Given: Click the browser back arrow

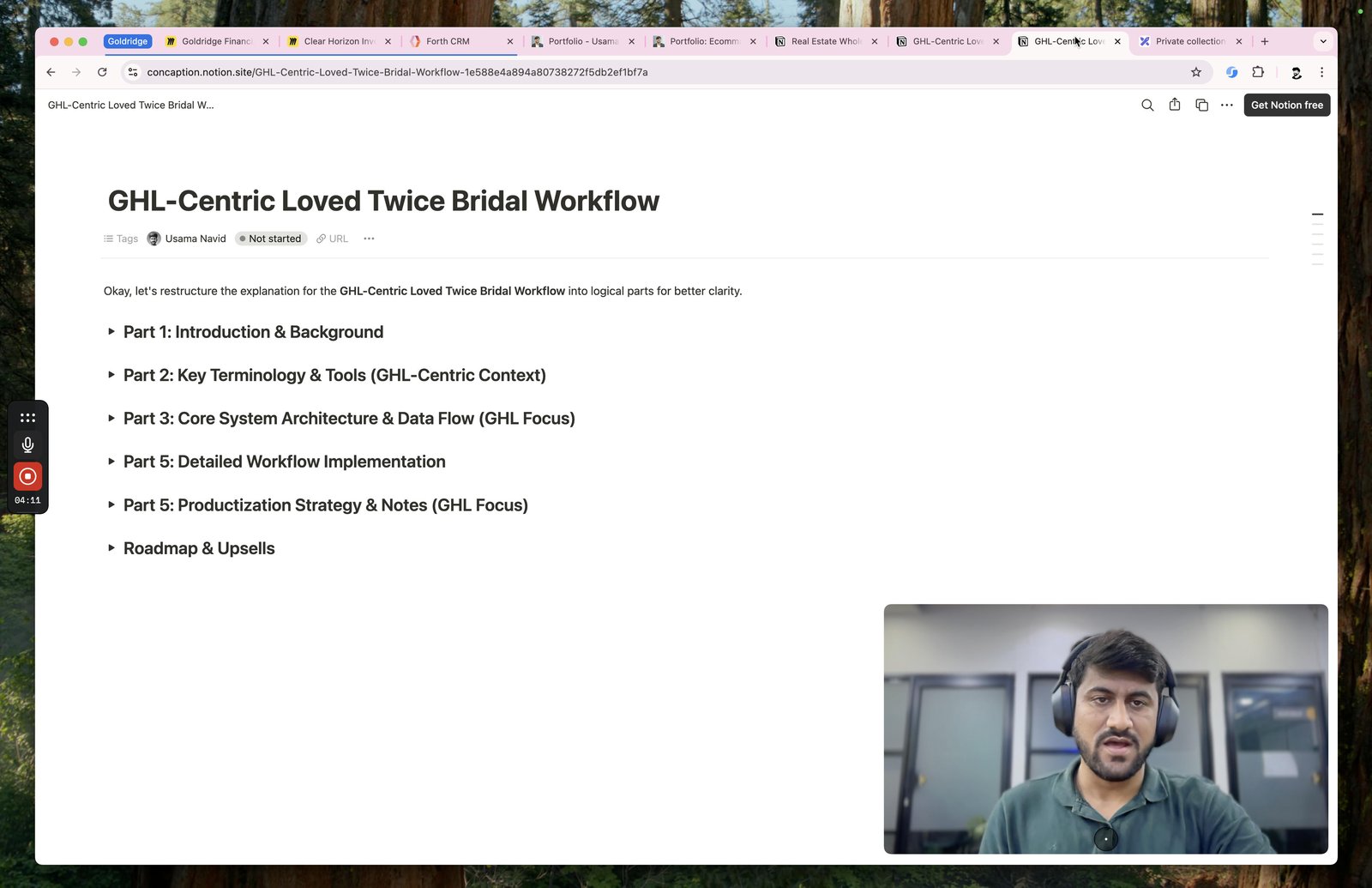Looking at the screenshot, I should click(51, 72).
